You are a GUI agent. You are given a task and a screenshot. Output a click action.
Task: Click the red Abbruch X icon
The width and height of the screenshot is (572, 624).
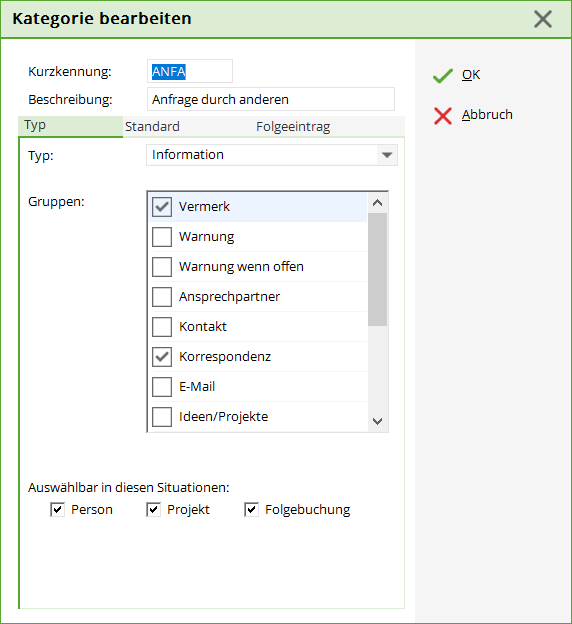pyautogui.click(x=443, y=116)
